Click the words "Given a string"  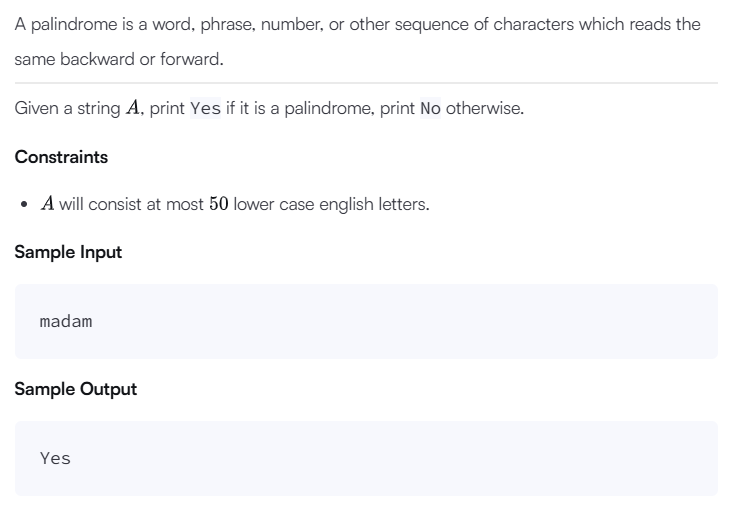click(x=67, y=109)
